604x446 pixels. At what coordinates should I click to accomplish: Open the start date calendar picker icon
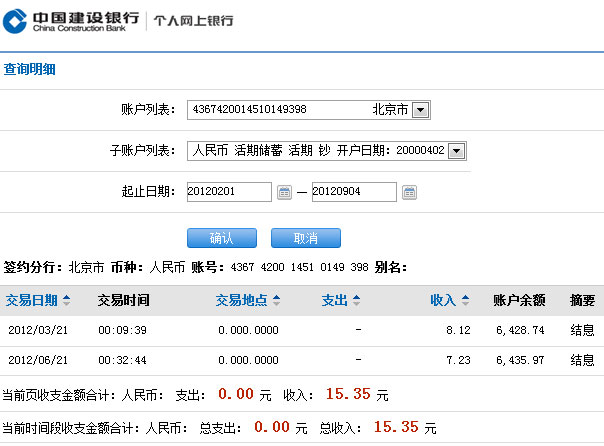(x=284, y=192)
